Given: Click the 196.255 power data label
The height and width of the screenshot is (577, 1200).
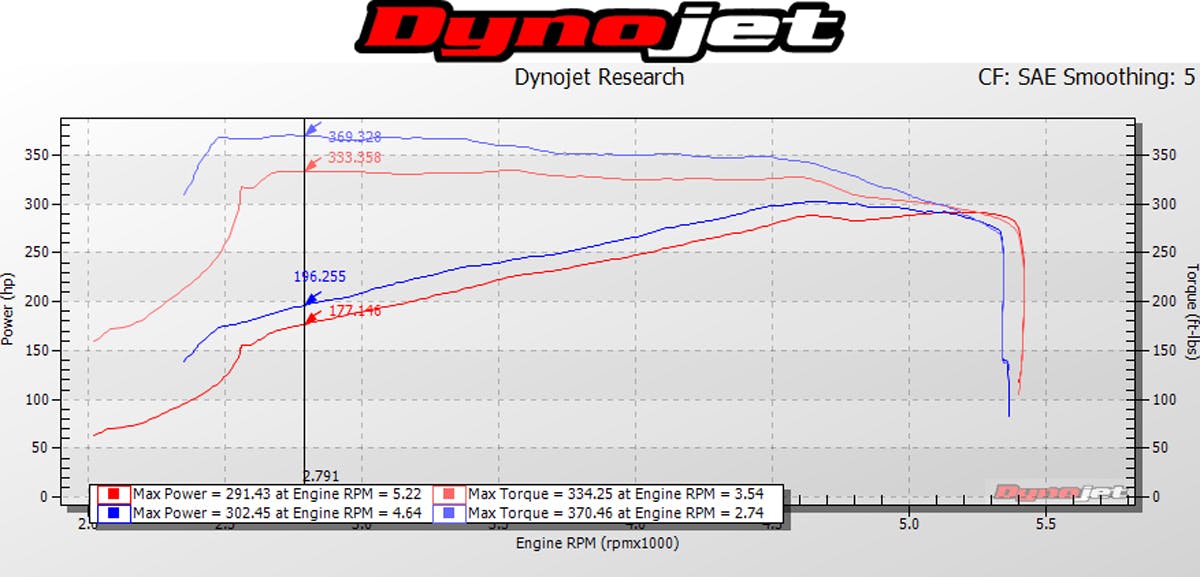Looking at the screenshot, I should click(319, 276).
